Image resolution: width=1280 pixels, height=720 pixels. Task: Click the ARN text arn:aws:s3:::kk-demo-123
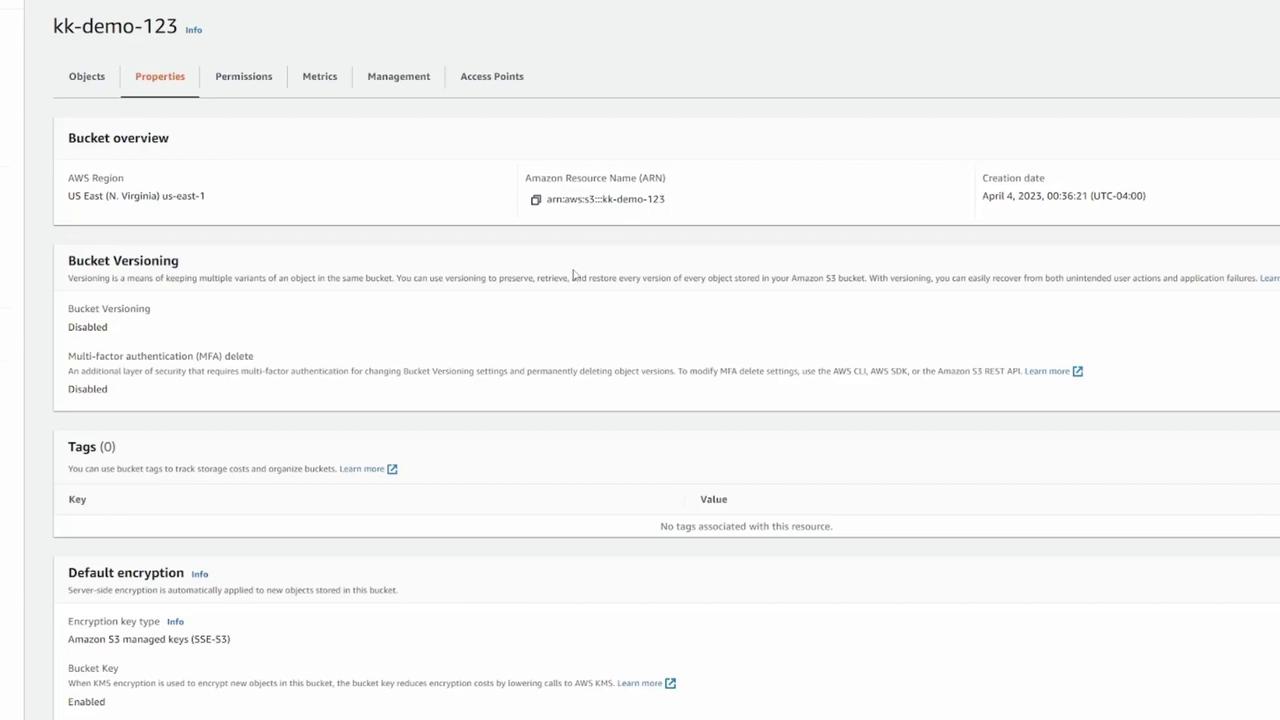coord(605,199)
